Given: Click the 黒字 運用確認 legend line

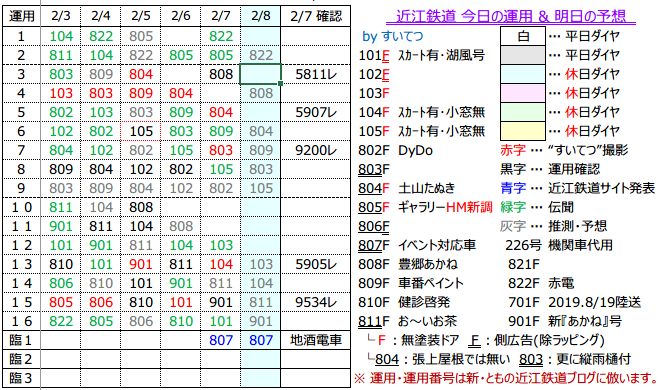Looking at the screenshot, I should (550, 169).
